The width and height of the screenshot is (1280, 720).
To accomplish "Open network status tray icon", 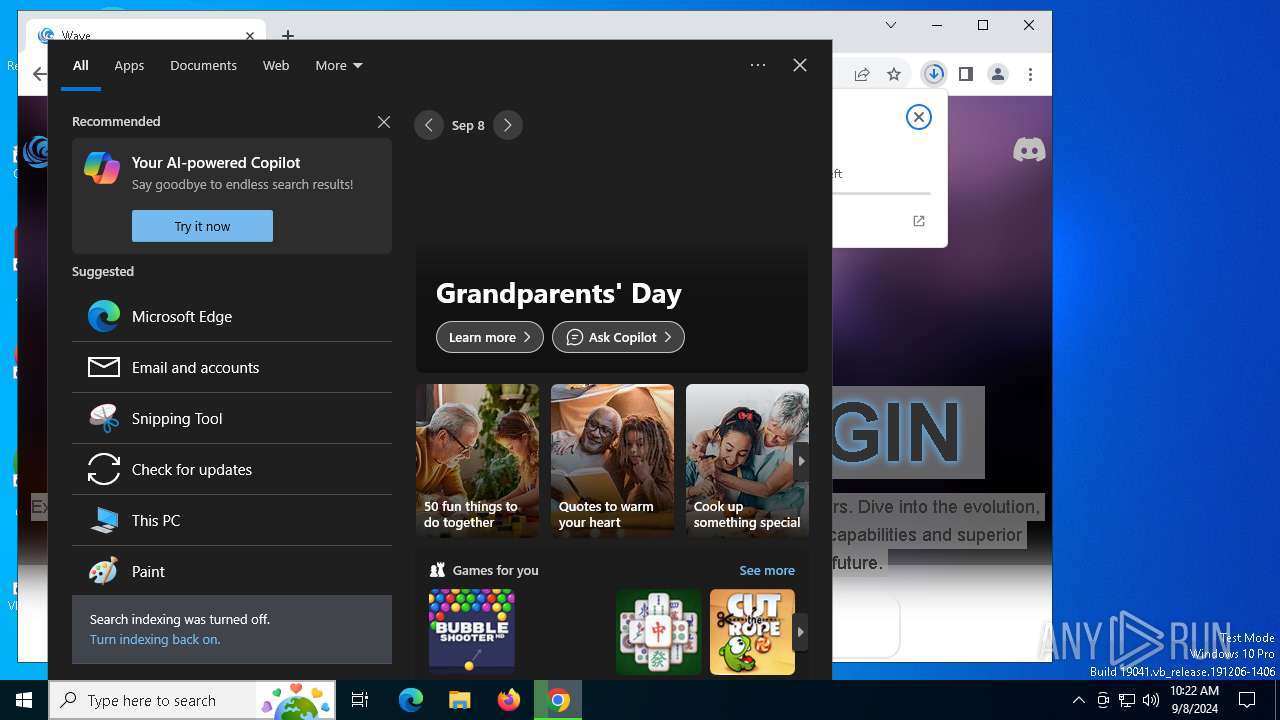I will [x=1126, y=700].
